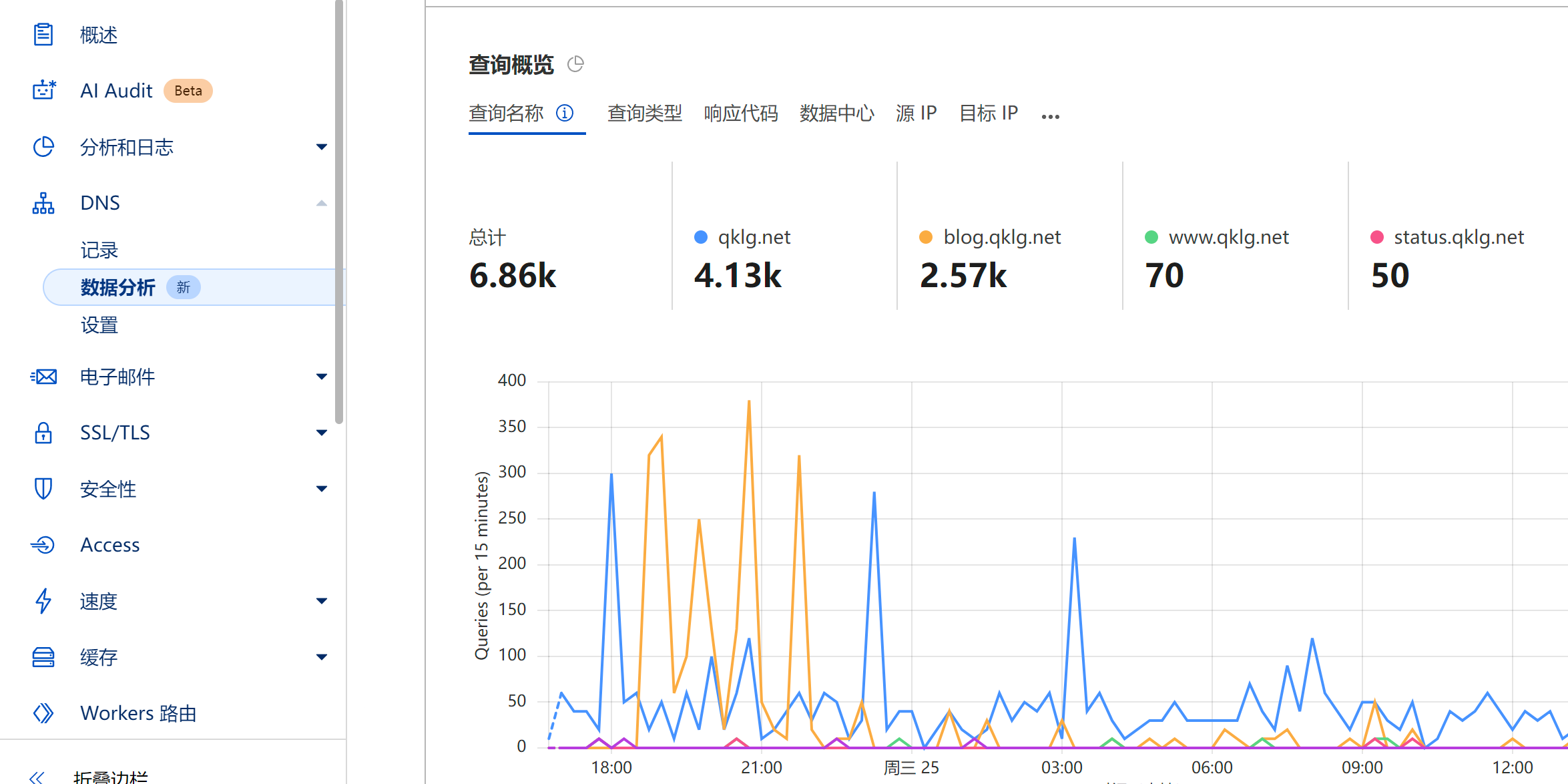Expand the 缓存 menu arrow
Screen dimensions: 1568x784
(322, 657)
